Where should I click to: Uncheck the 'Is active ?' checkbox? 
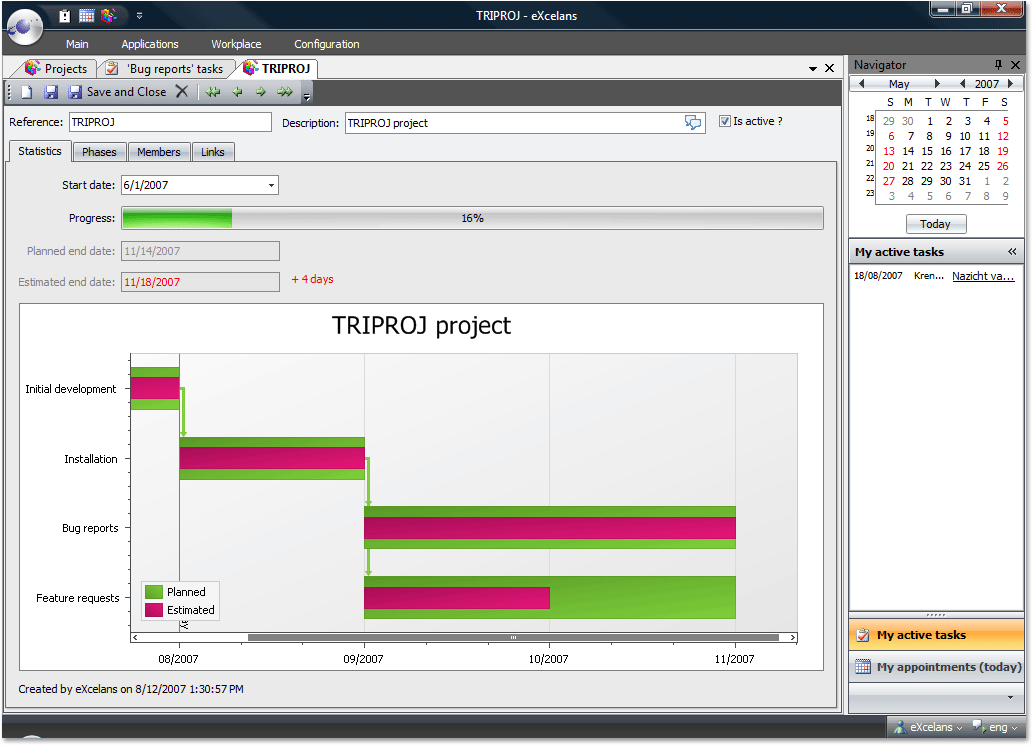coord(725,122)
